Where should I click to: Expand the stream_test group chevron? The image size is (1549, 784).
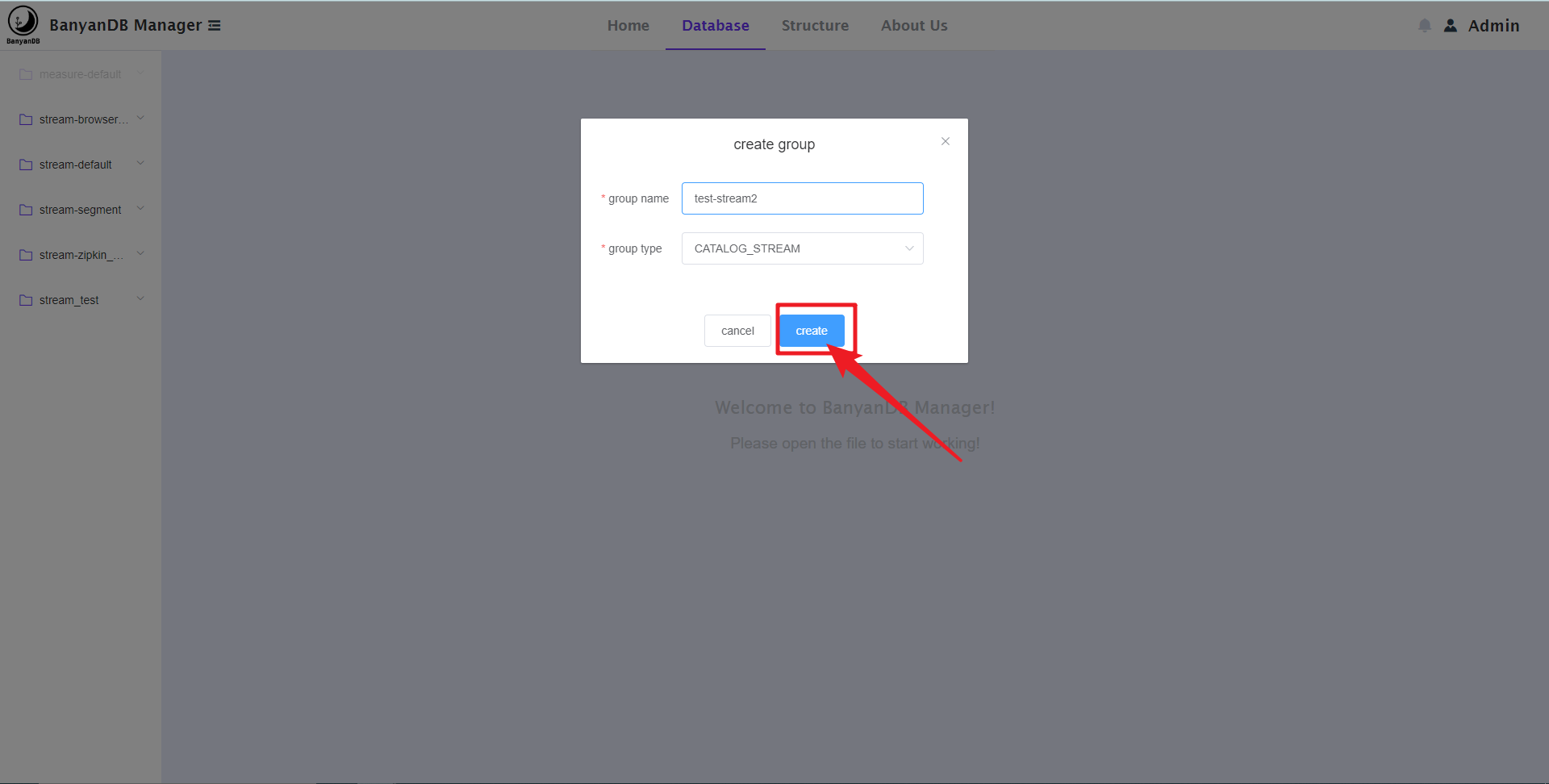coord(140,299)
